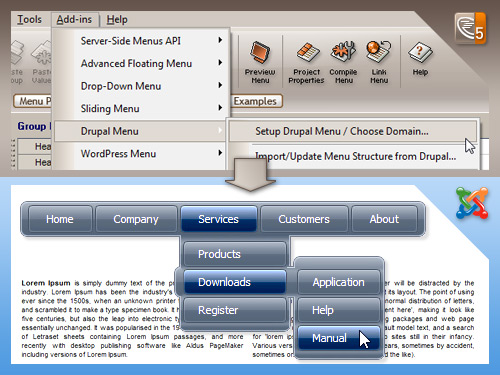The width and height of the screenshot is (500, 375).
Task: Select Sliding Menu entry
Action: click(x=141, y=109)
